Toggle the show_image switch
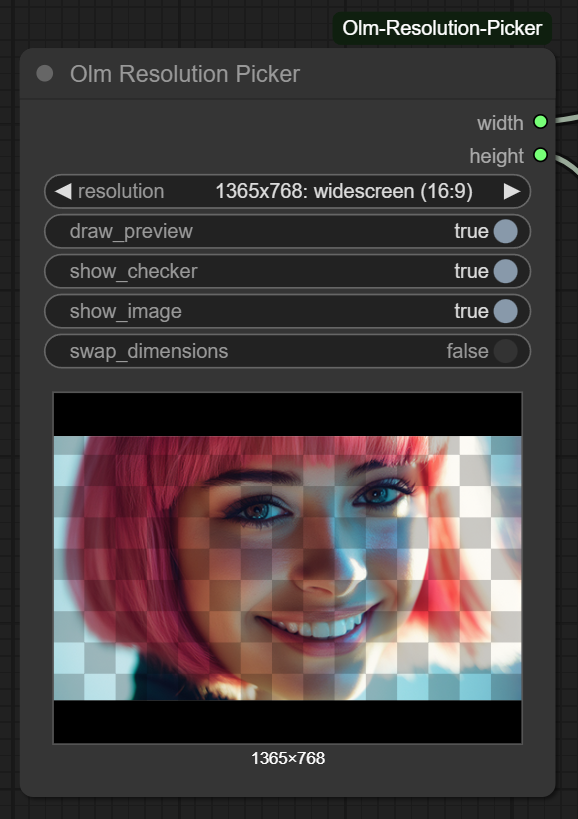 [505, 311]
